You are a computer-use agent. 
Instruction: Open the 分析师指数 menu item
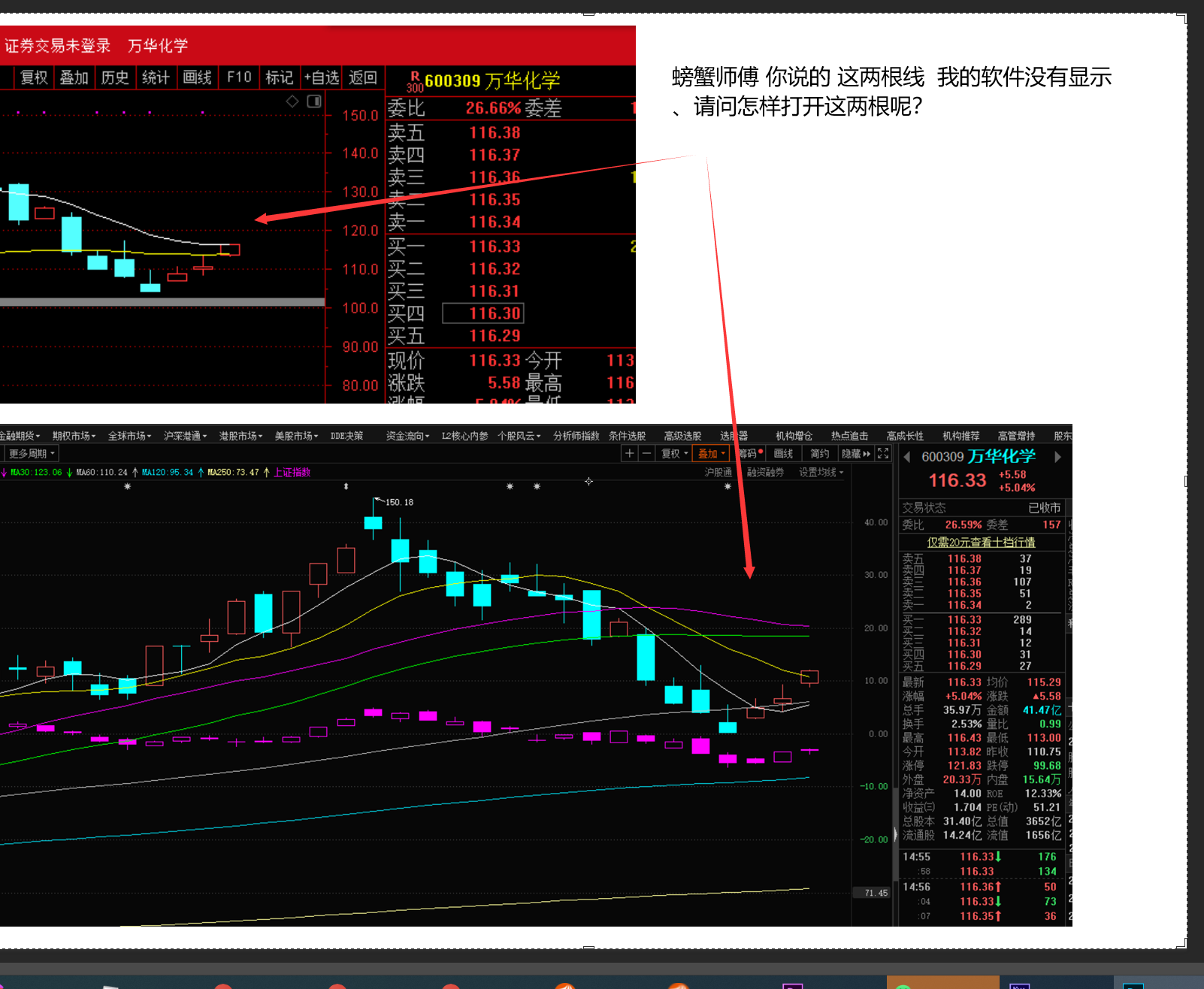tap(576, 436)
